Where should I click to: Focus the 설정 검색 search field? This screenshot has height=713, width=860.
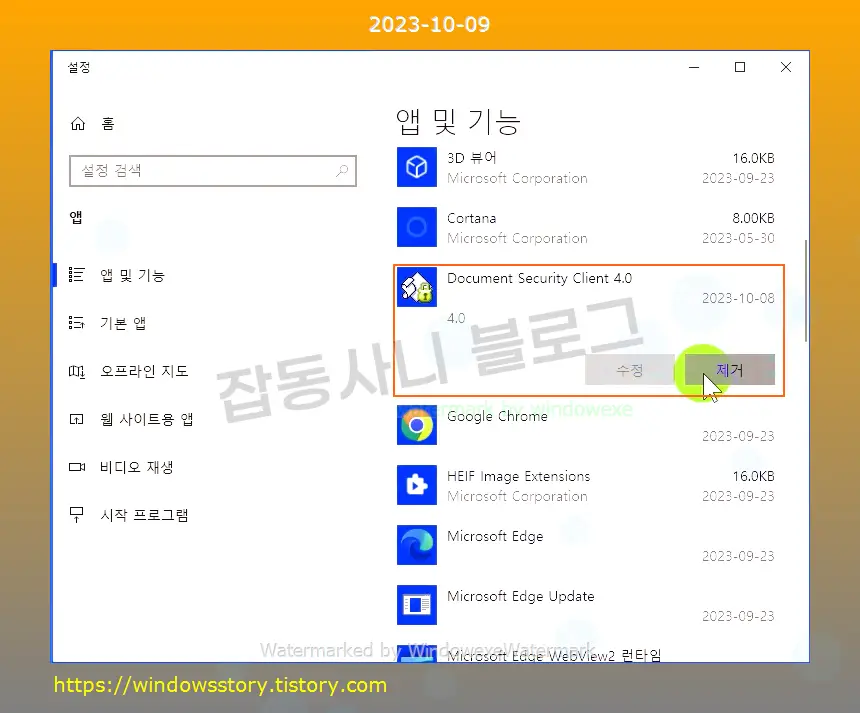213,171
